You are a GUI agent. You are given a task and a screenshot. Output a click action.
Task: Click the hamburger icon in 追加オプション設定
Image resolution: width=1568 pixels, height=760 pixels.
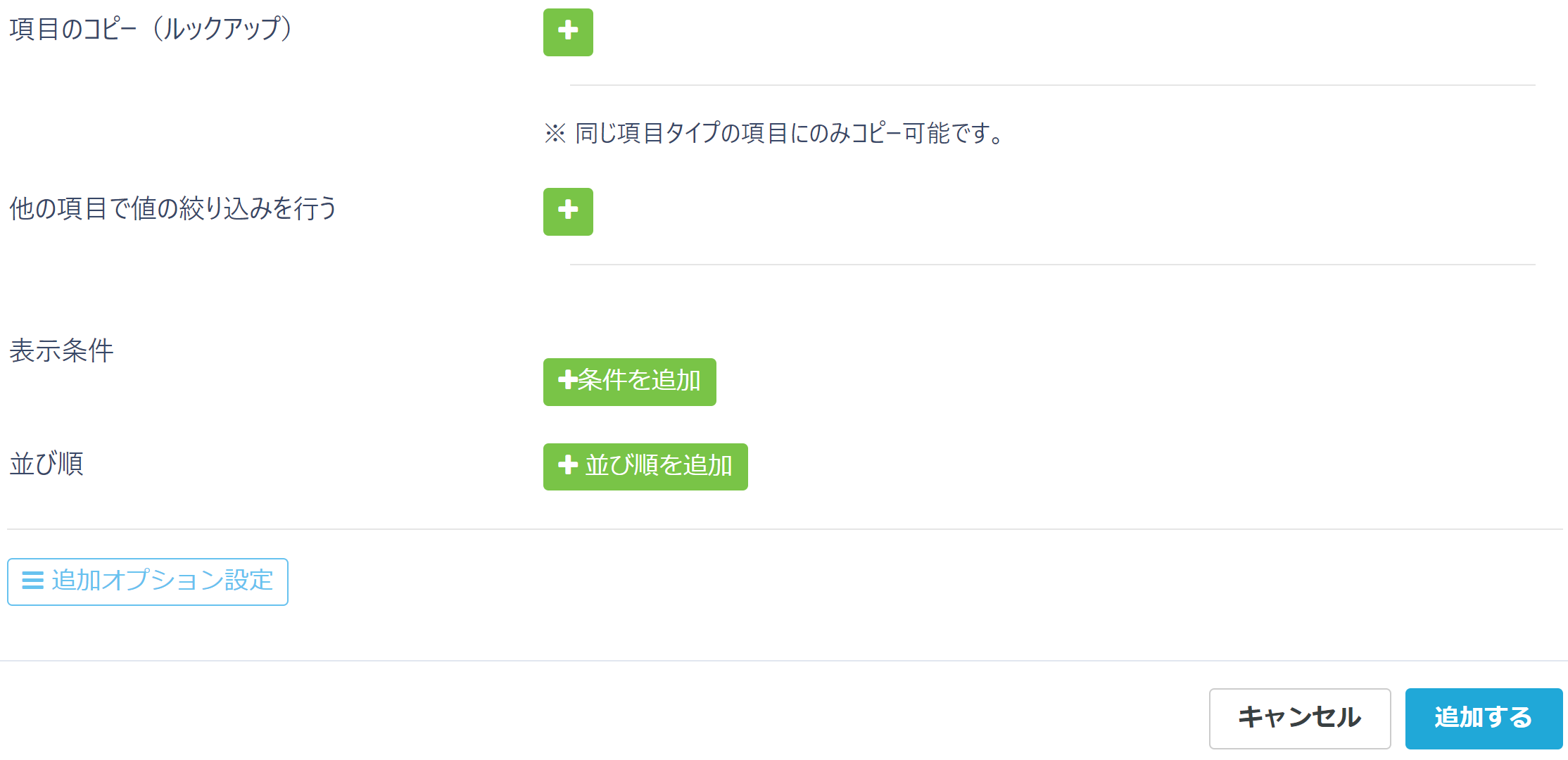[32, 581]
